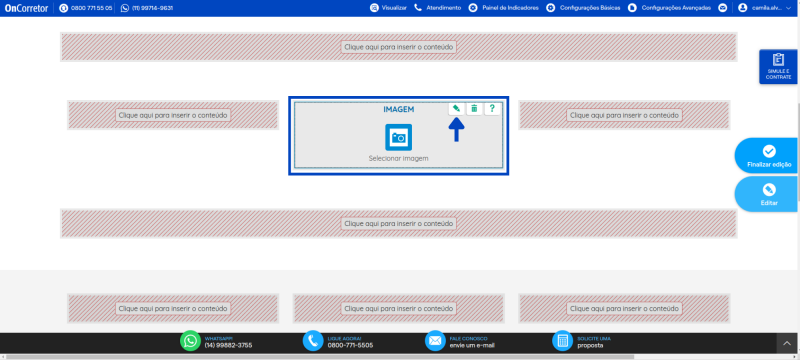Open the mail icon in top bar
800x360 pixels.
tap(722, 8)
